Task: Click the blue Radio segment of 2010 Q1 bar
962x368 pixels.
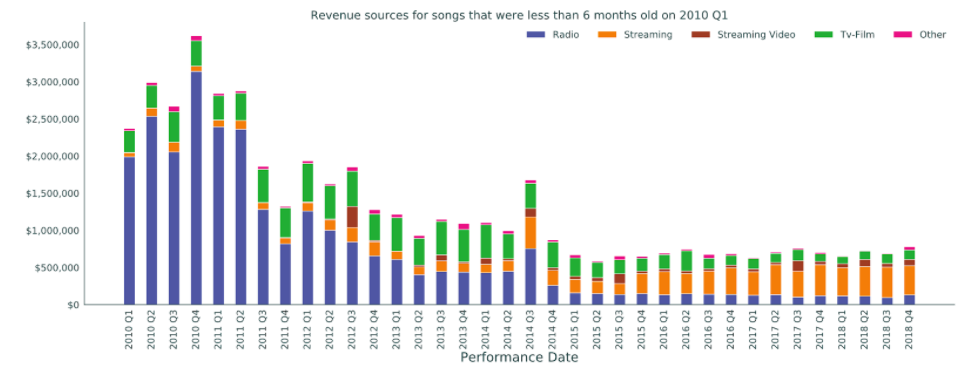Action: (x=129, y=231)
